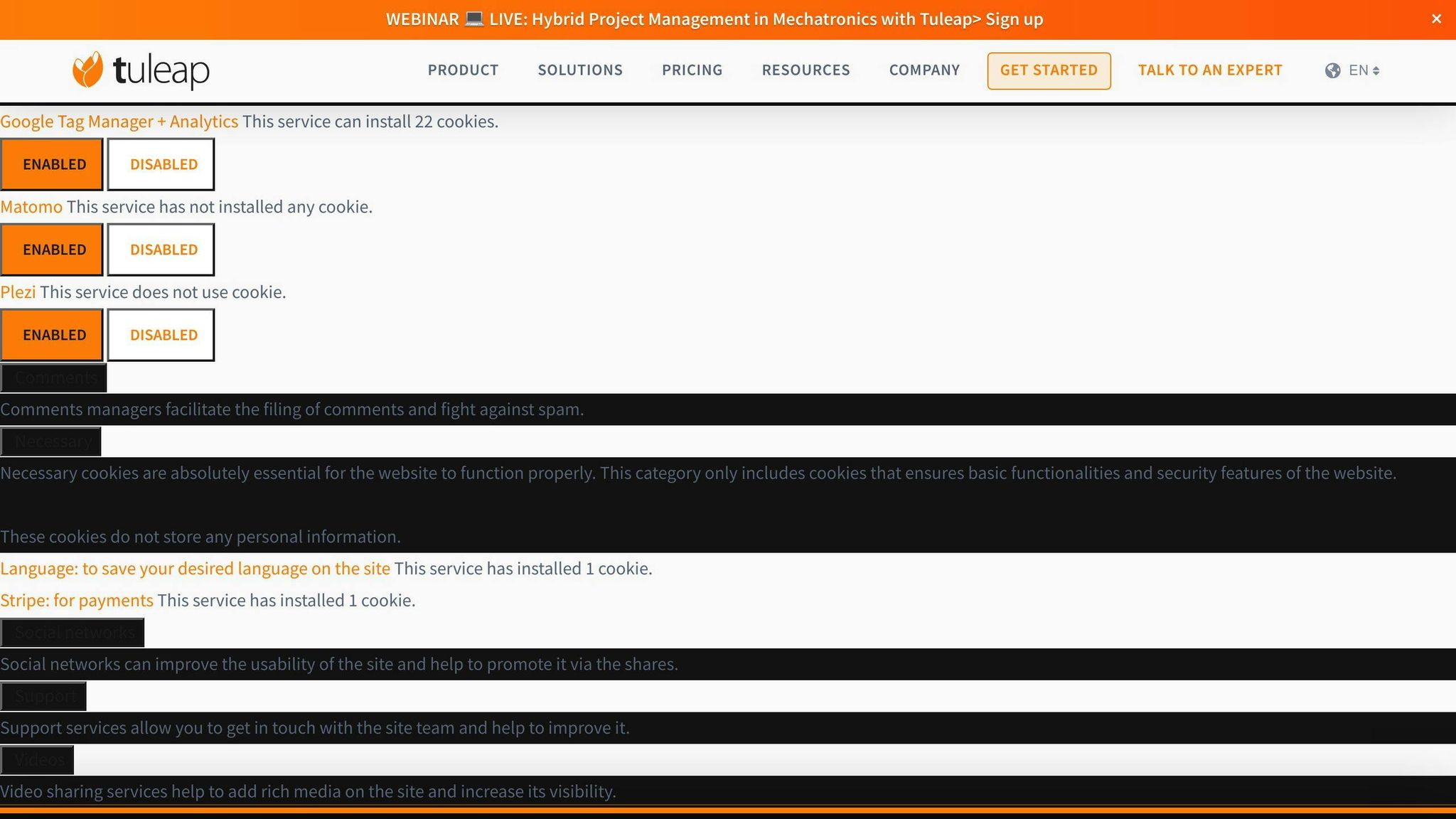The width and height of the screenshot is (1456, 819).
Task: Open the EN language dropdown
Action: point(1364,70)
